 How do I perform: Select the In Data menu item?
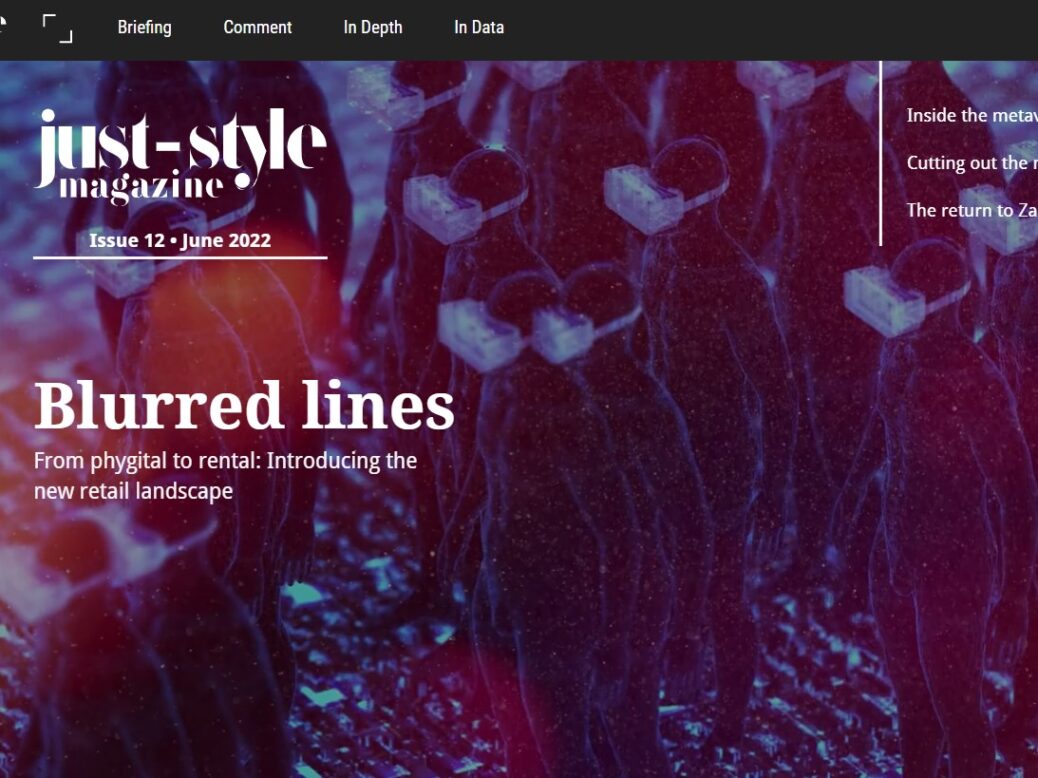click(x=479, y=27)
